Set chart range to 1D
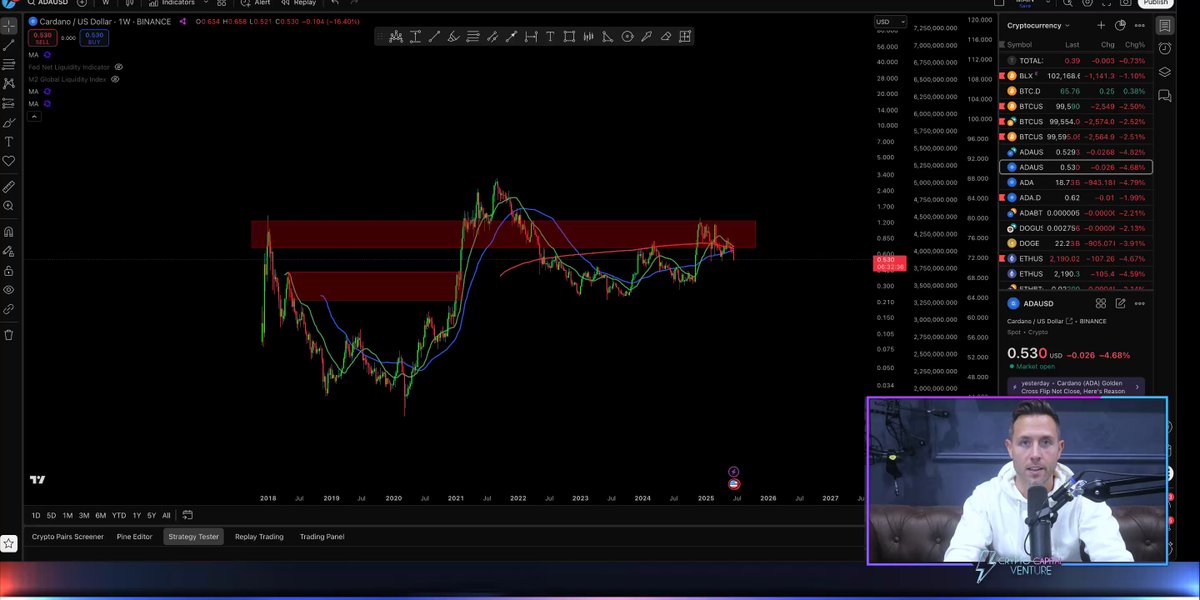This screenshot has width=1200, height=600. tap(36, 515)
